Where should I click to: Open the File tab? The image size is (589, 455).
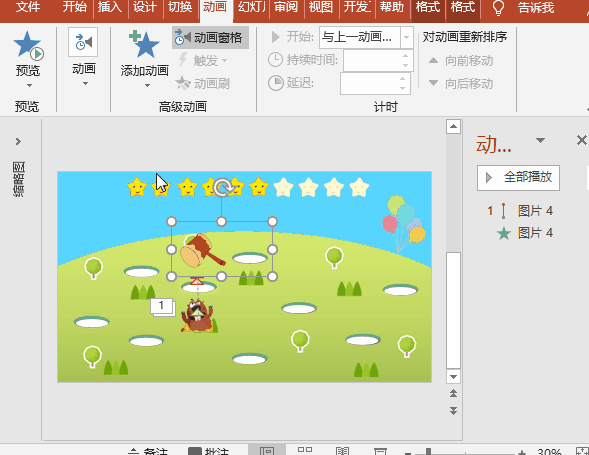coord(28,7)
